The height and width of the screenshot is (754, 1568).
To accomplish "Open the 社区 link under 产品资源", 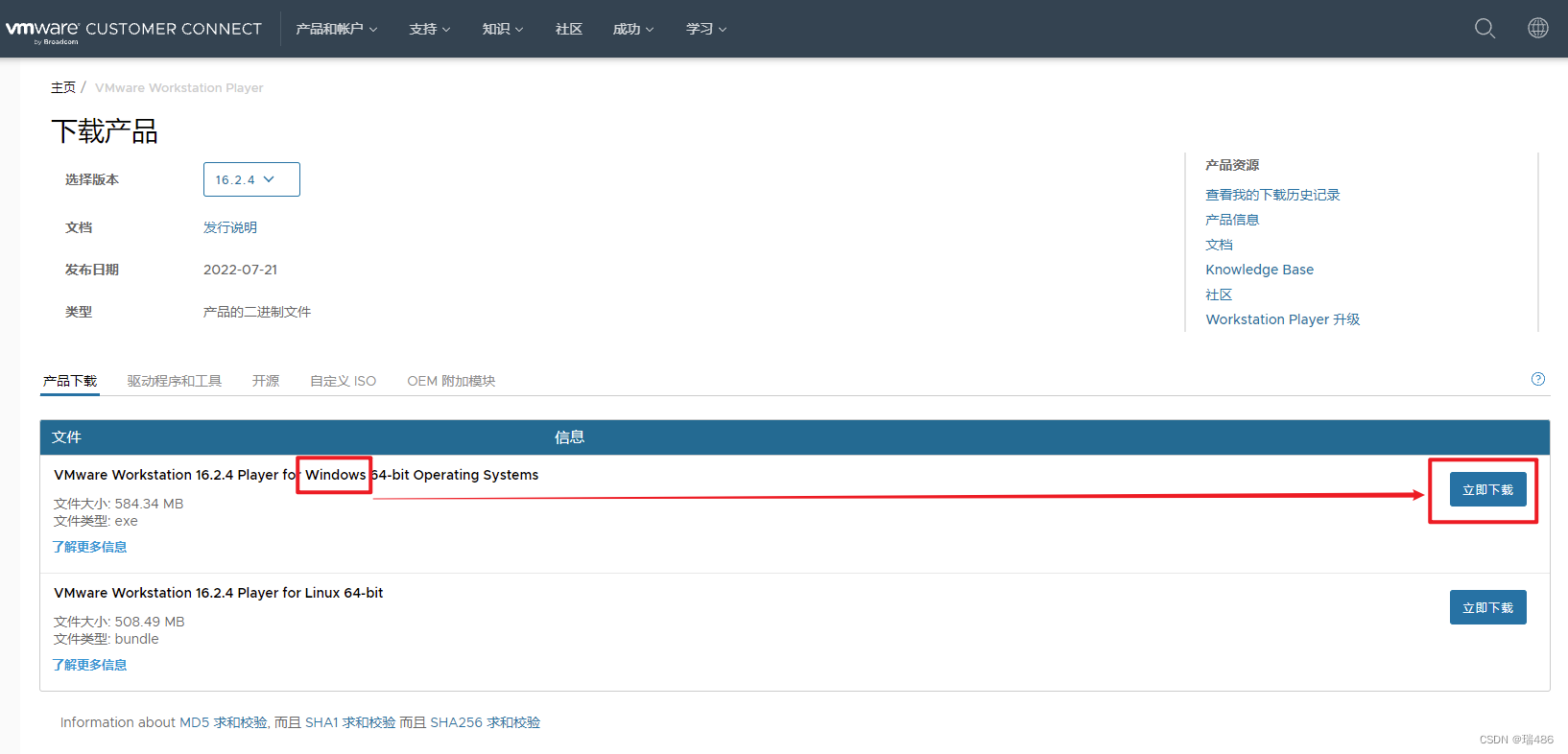I will click(1219, 295).
